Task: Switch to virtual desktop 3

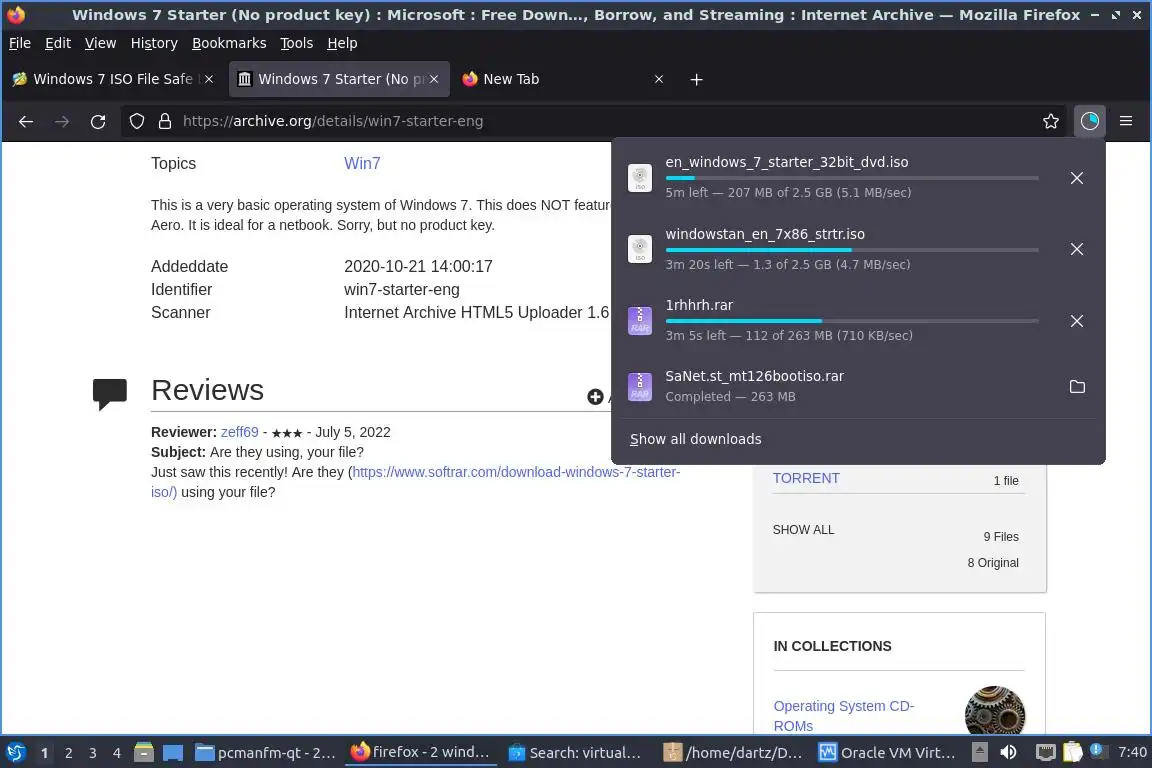Action: pos(93,753)
